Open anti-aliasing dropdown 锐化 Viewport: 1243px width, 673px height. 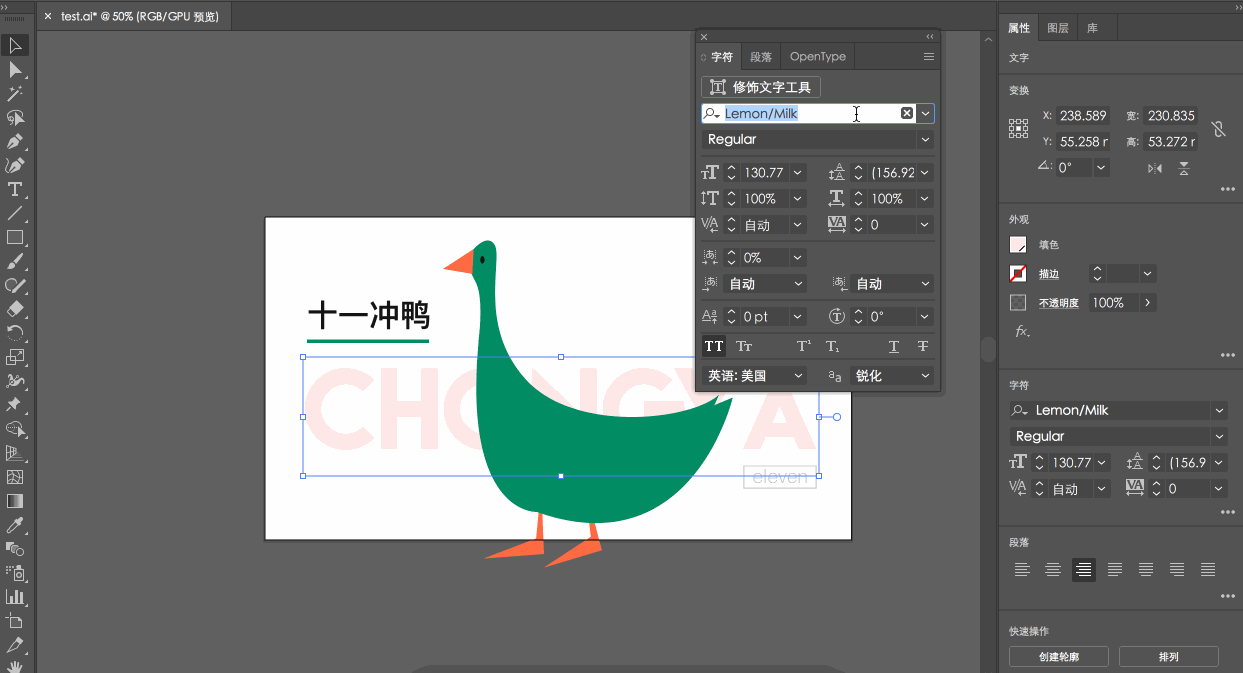(x=925, y=376)
